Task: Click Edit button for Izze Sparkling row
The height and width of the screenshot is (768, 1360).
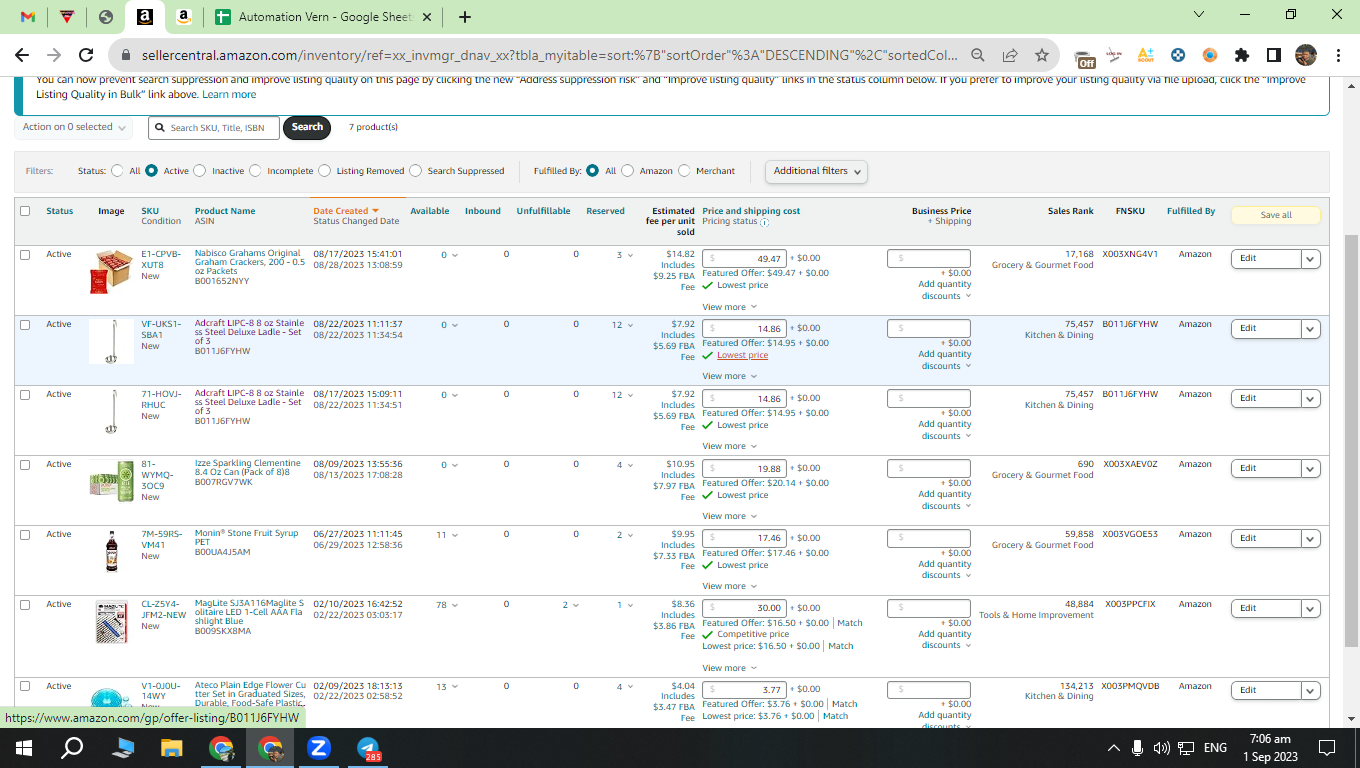Action: pos(1266,469)
